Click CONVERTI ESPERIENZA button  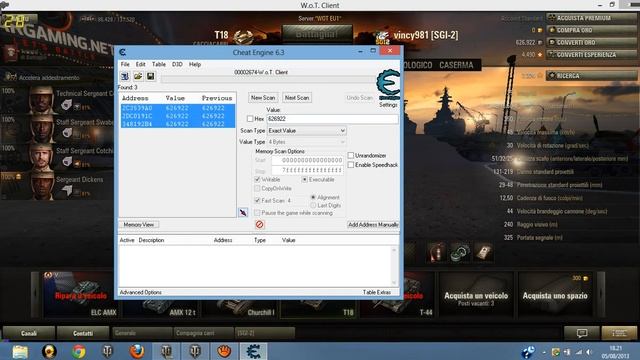coord(591,54)
